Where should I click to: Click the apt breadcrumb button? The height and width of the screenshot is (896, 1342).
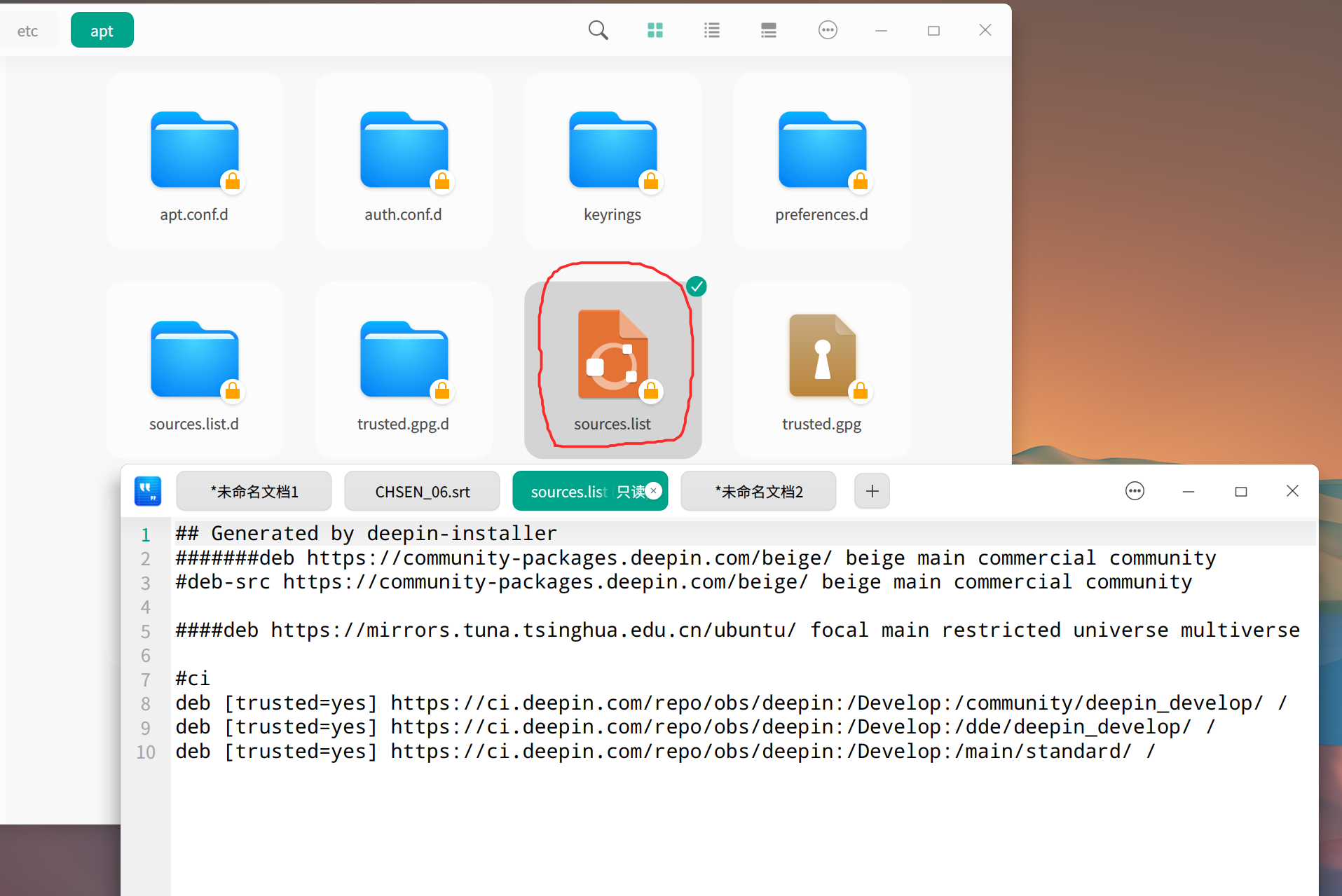[102, 30]
